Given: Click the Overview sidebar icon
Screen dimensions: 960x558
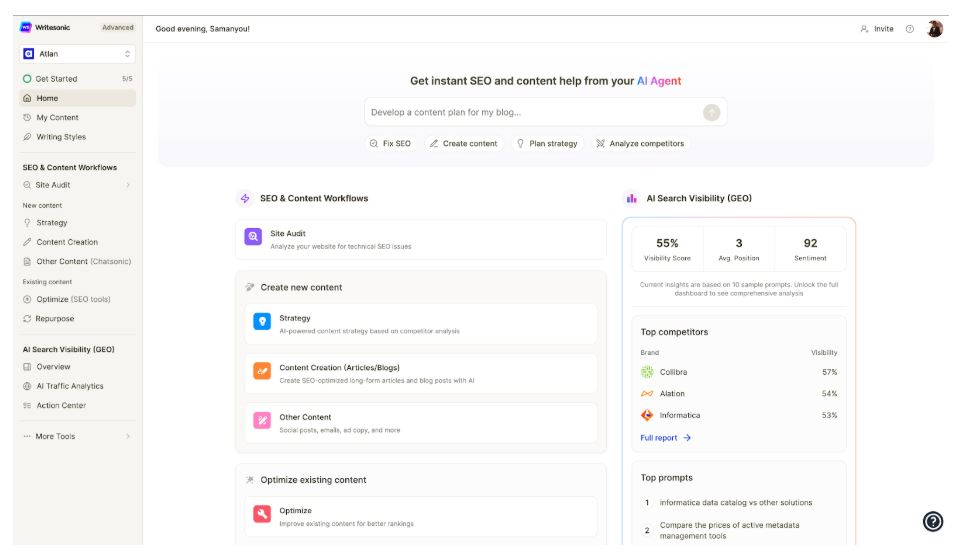Looking at the screenshot, I should 27,367.
